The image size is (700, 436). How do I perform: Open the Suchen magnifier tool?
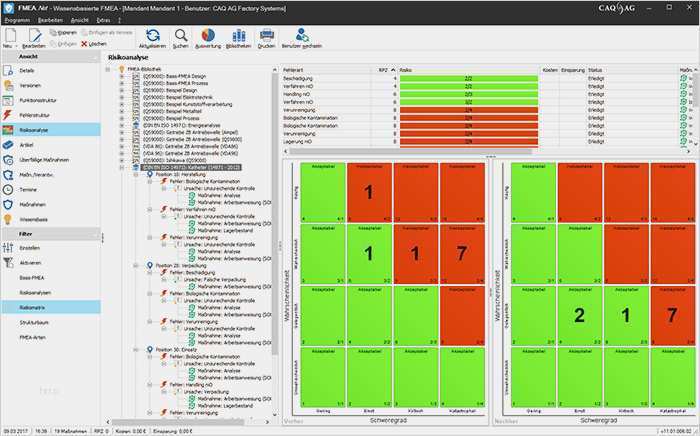coord(181,36)
